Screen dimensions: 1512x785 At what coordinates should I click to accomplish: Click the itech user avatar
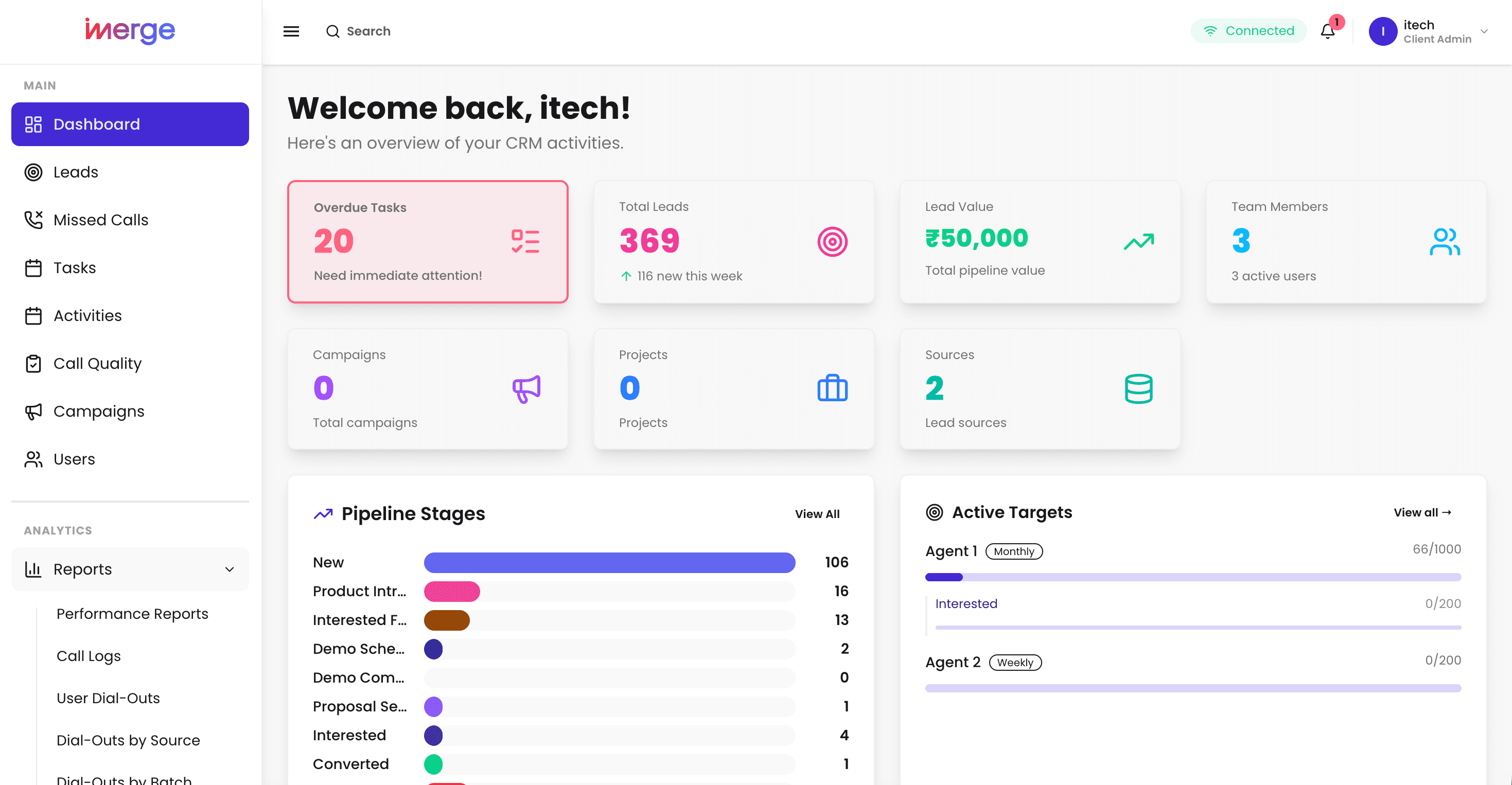[1383, 31]
